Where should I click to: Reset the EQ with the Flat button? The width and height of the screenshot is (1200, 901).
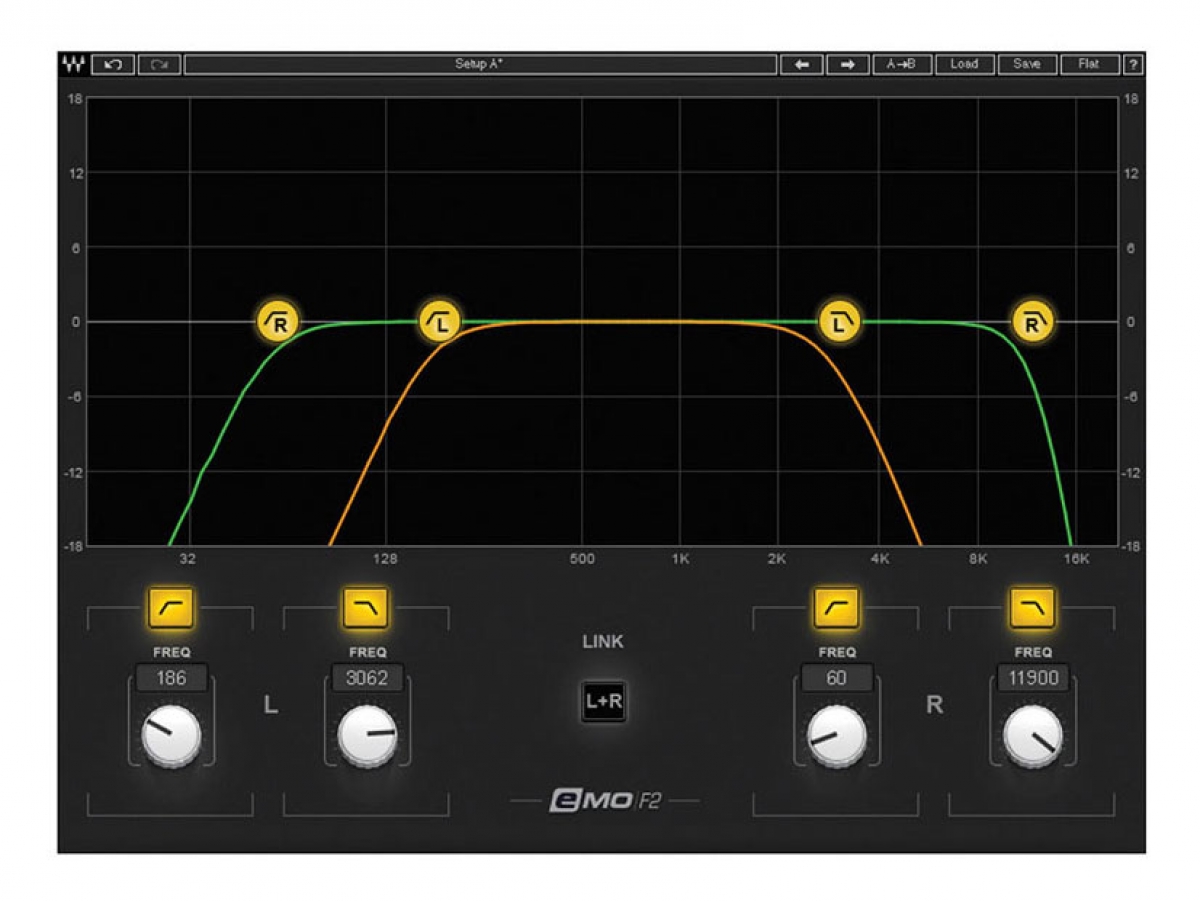point(1089,64)
